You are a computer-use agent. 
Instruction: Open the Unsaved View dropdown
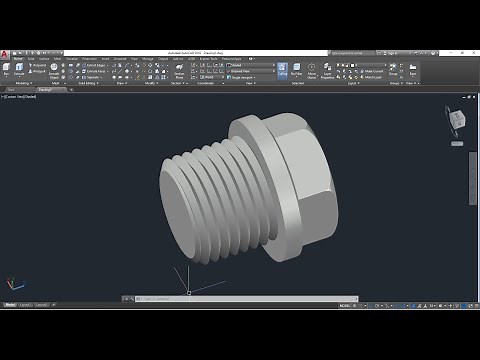click(x=251, y=71)
